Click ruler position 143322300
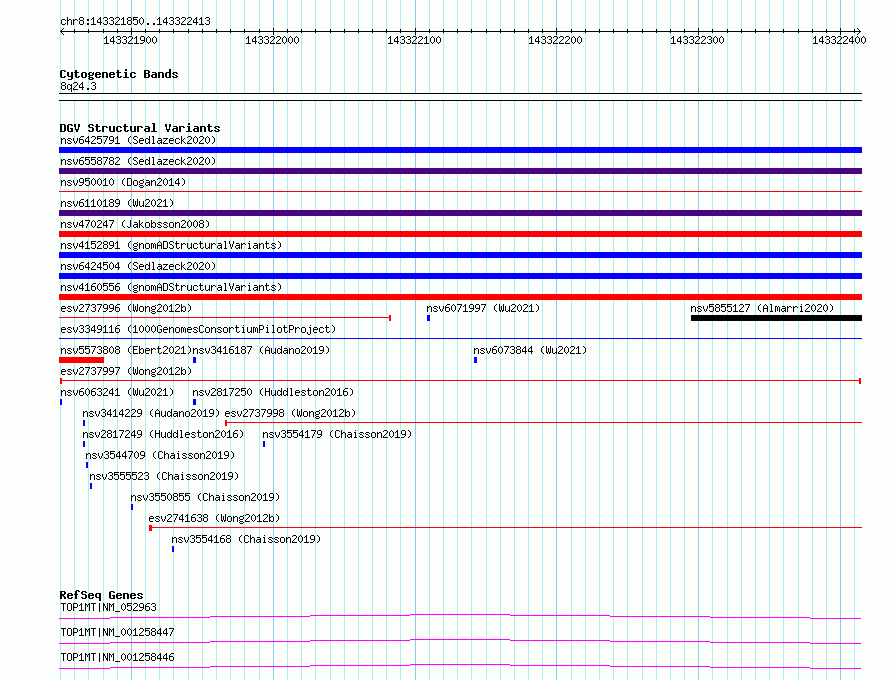Screen dimensions: 890x680 click(698, 40)
